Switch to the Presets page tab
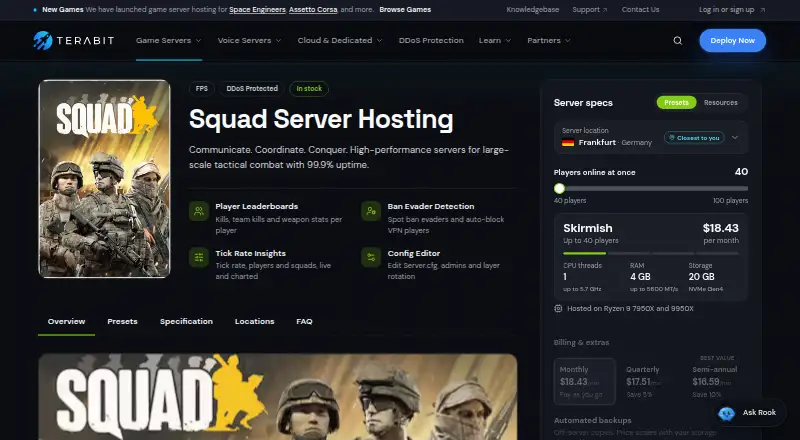Image resolution: width=800 pixels, height=440 pixels. (x=122, y=322)
